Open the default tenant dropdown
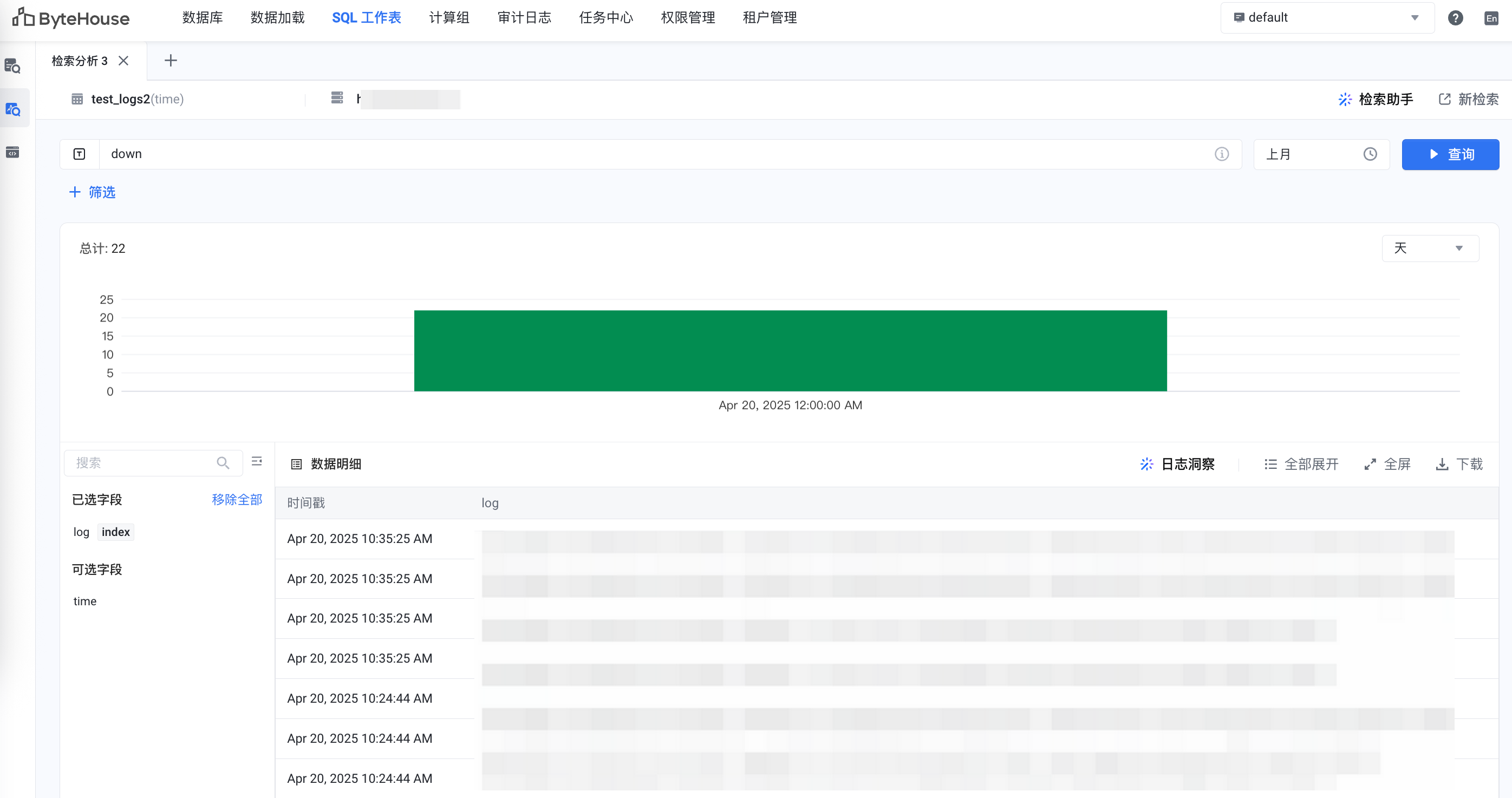Image resolution: width=1512 pixels, height=798 pixels. (1327, 18)
